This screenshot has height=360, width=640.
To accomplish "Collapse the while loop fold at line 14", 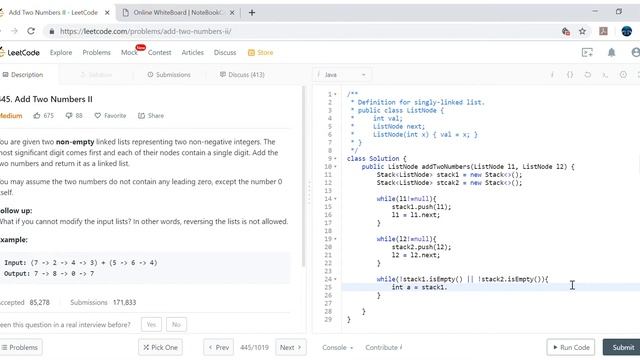I will 336,199.
